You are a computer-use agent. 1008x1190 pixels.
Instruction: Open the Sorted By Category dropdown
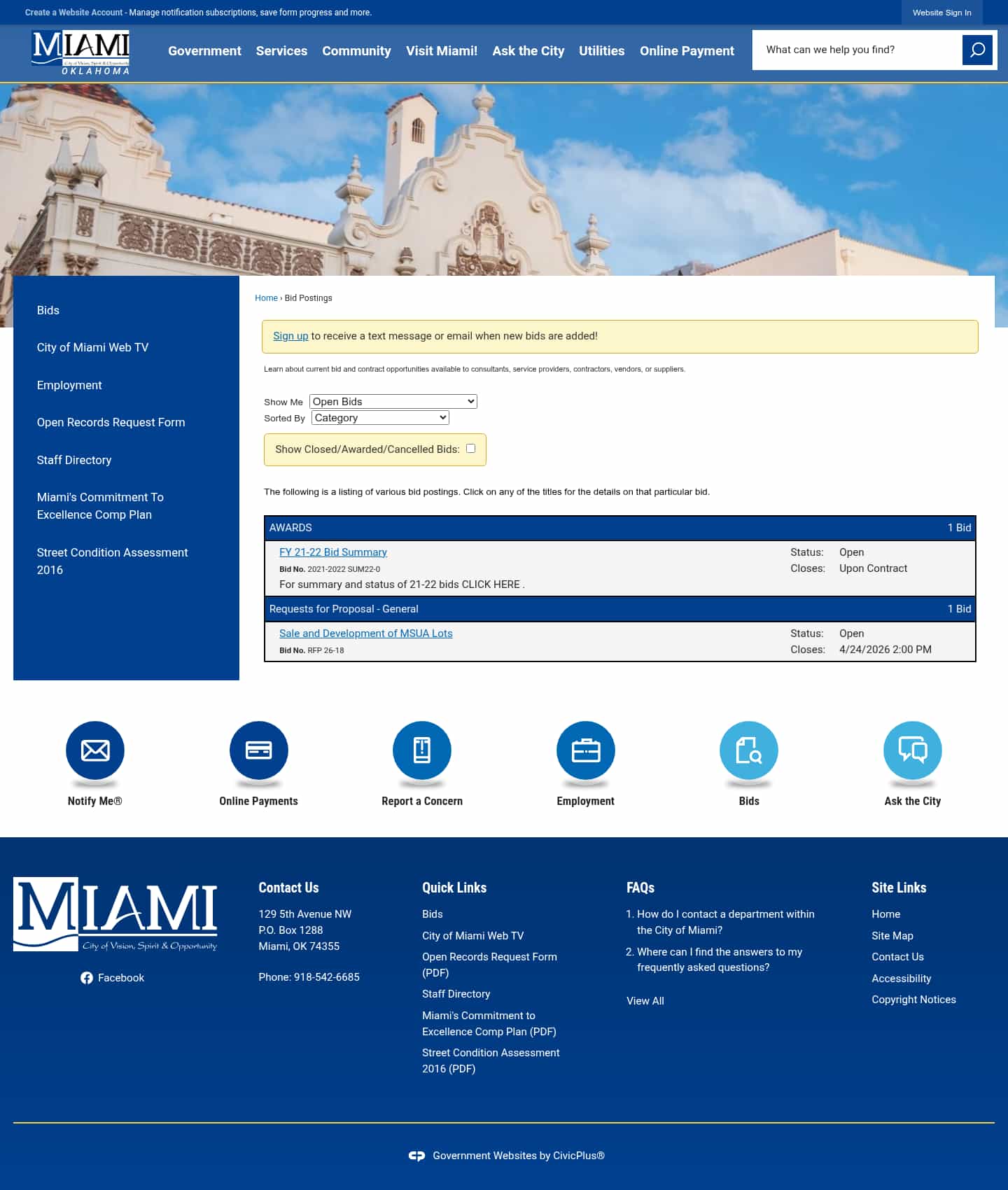(x=379, y=418)
